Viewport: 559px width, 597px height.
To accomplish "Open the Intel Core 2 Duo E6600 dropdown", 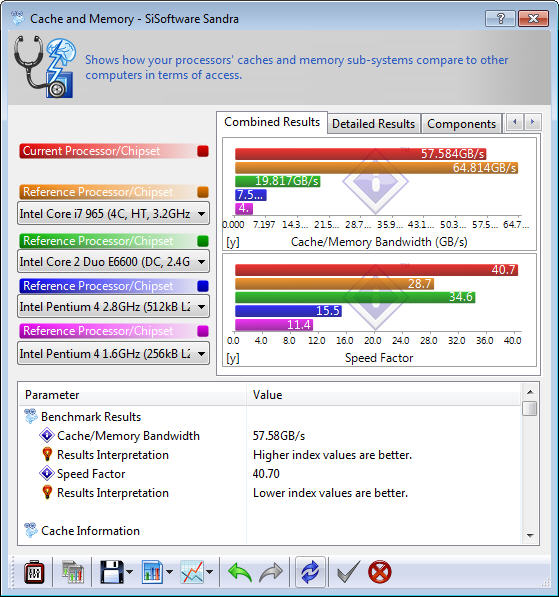I will [x=113, y=262].
